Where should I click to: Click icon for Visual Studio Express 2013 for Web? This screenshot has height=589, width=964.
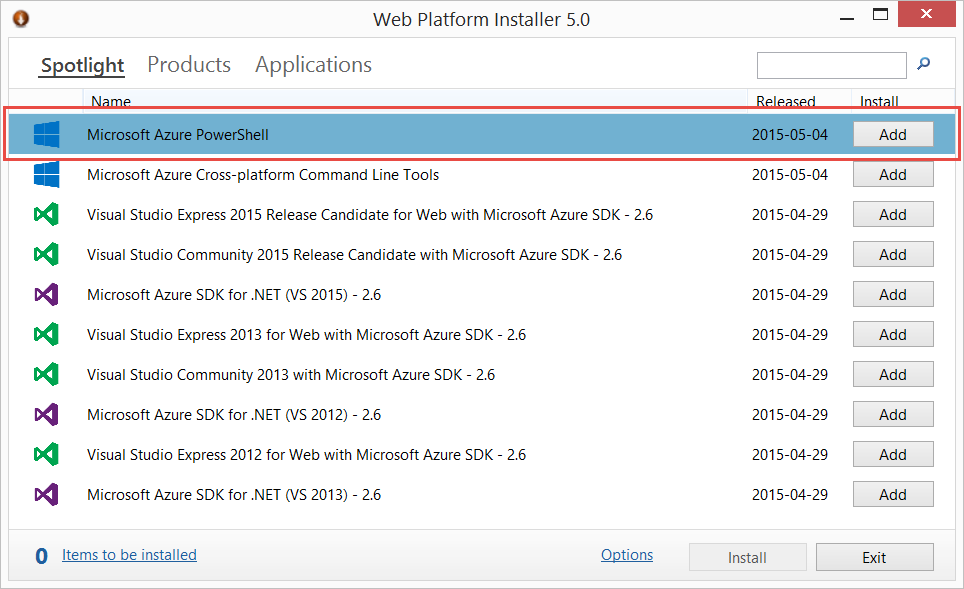click(x=46, y=334)
